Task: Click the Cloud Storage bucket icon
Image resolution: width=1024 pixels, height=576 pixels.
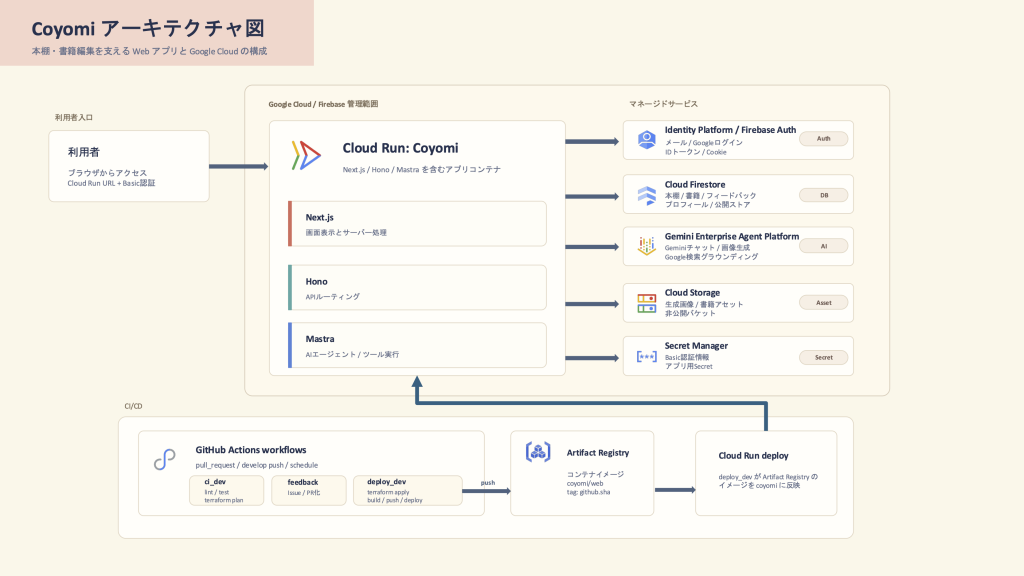Action: (647, 303)
